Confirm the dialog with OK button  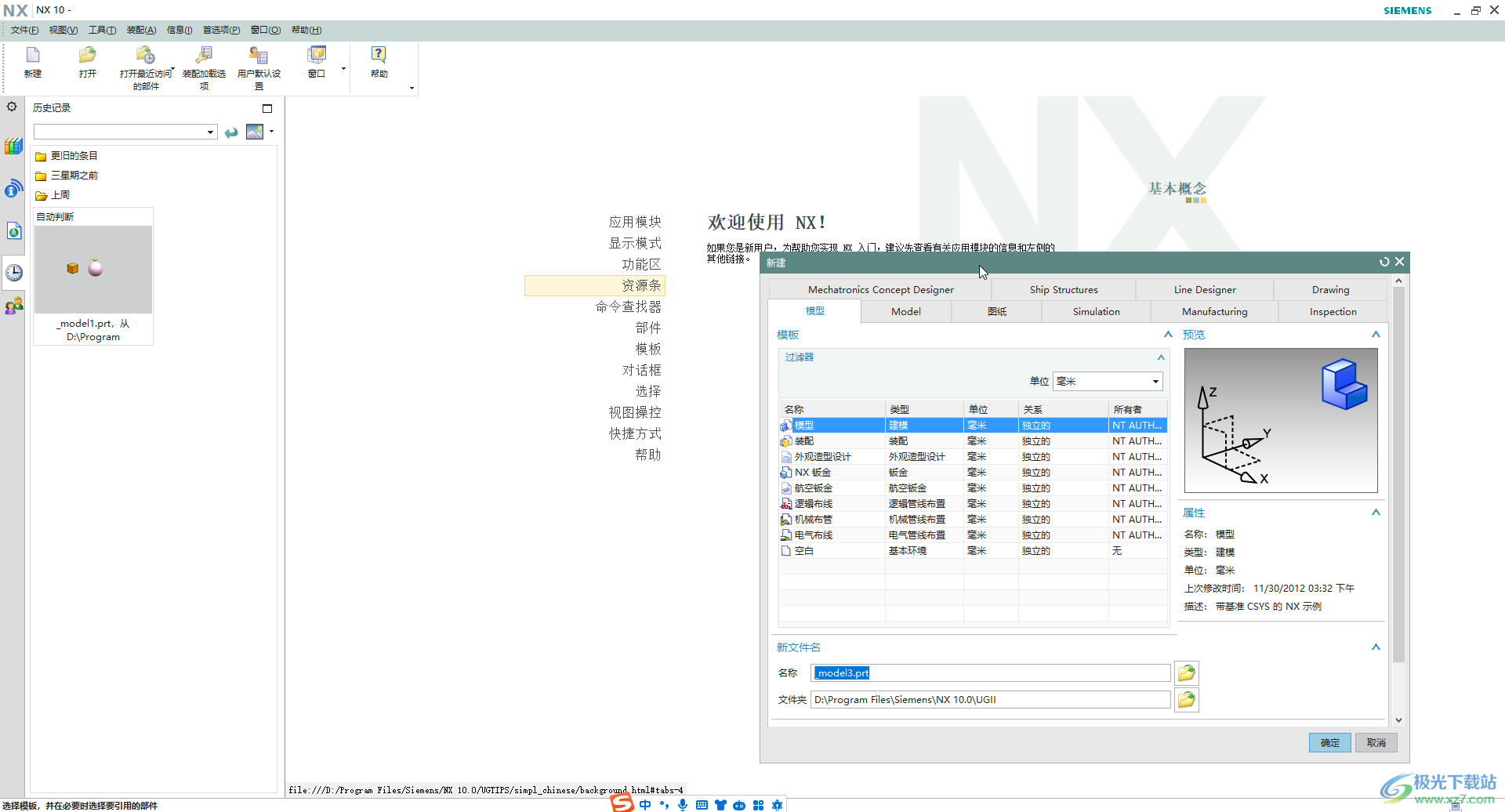click(x=1329, y=743)
